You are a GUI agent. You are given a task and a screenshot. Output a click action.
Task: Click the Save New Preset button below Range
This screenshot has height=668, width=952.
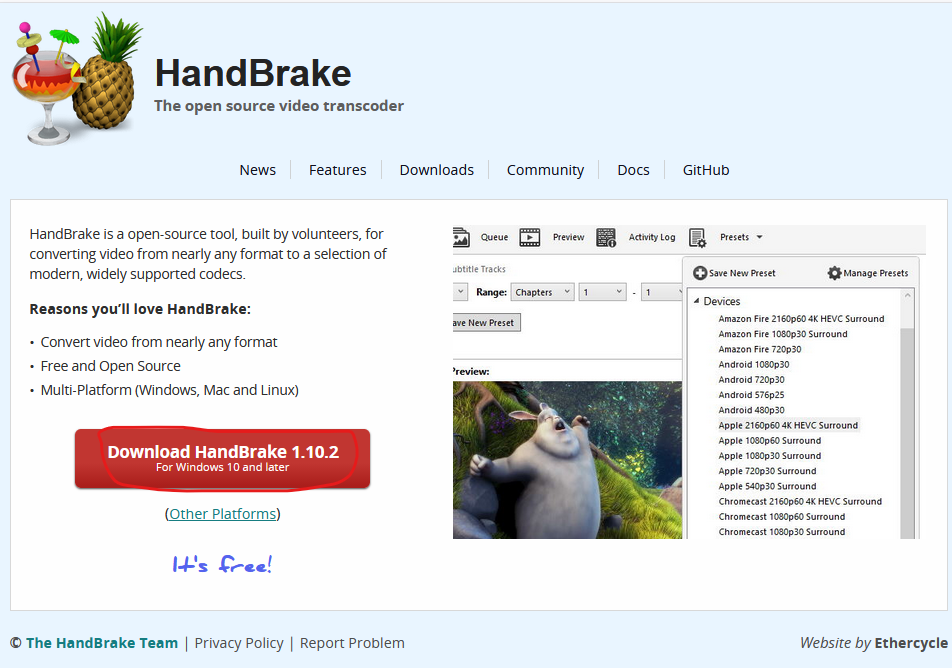pos(486,323)
